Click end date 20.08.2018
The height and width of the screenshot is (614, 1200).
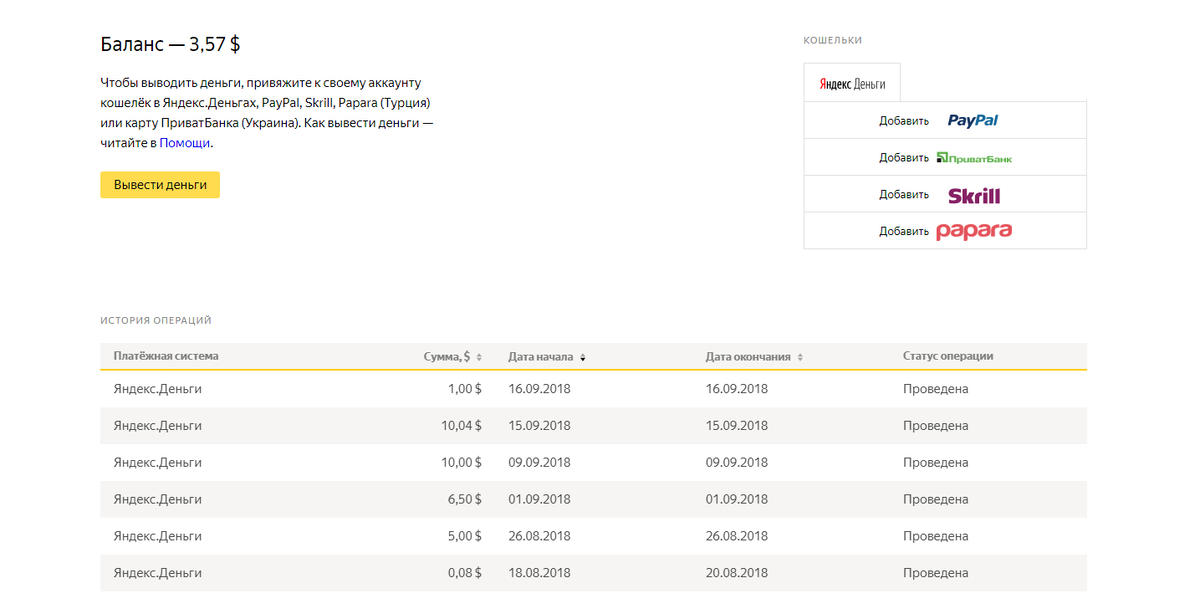click(x=737, y=573)
